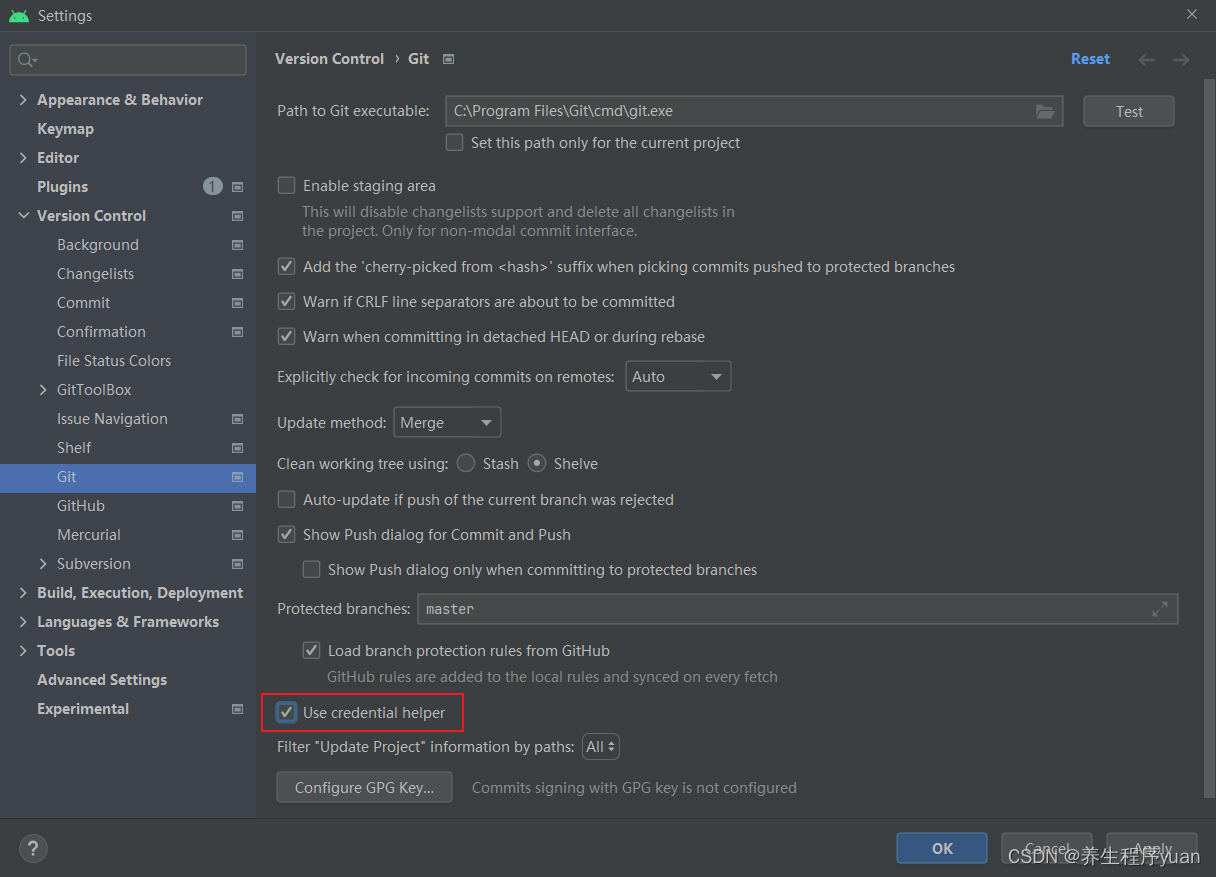Viewport: 1216px width, 877px height.
Task: Open the Plugins settings page
Action: [x=62, y=187]
